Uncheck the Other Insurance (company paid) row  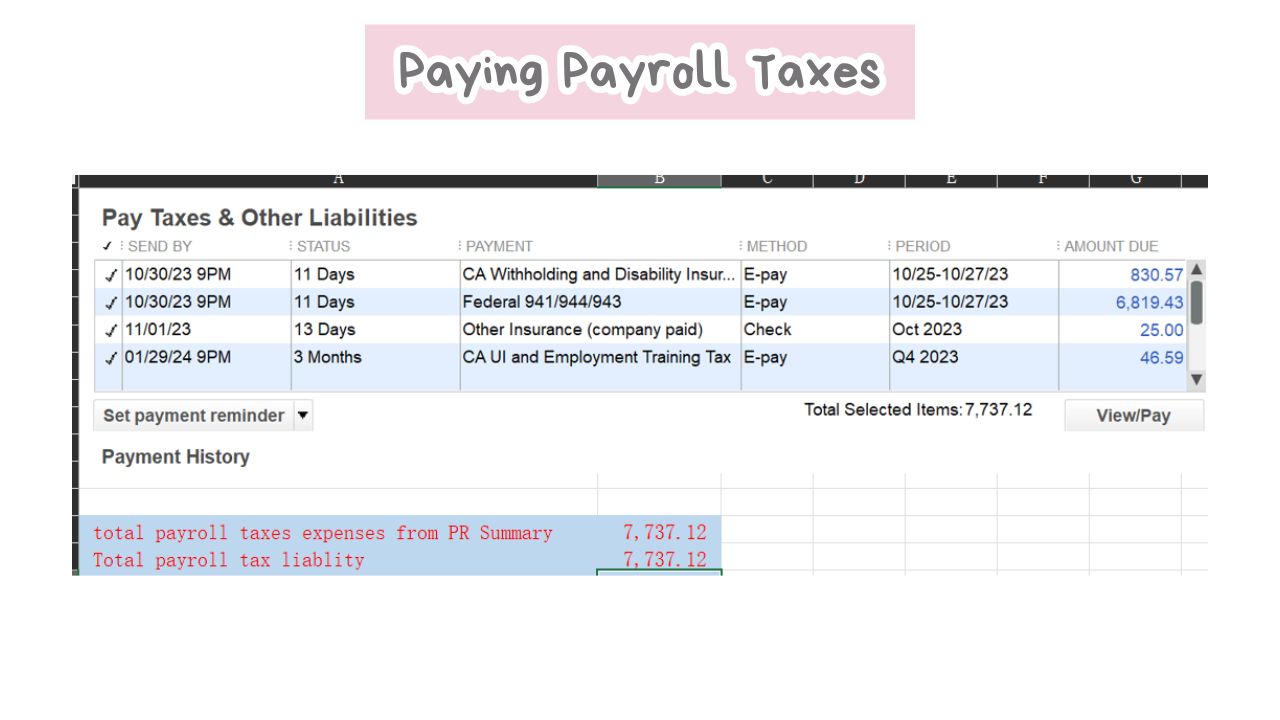tap(111, 330)
